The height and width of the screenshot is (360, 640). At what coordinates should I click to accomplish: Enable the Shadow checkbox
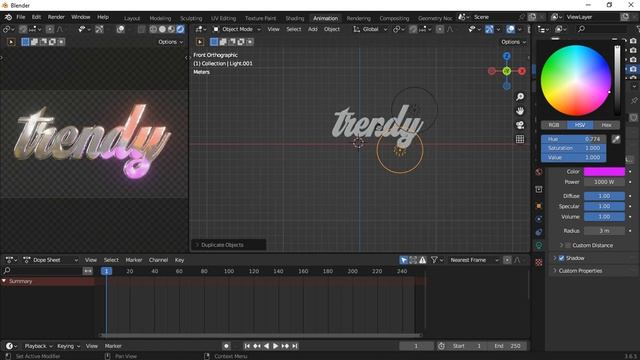pos(561,258)
